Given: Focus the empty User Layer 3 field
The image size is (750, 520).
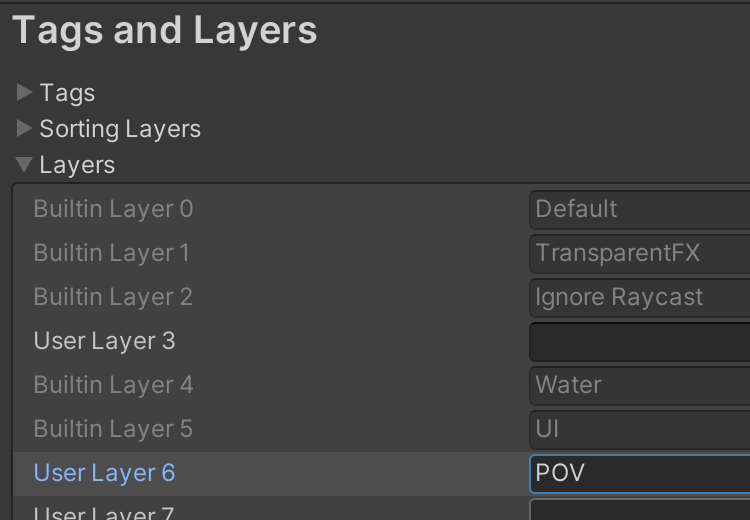Looking at the screenshot, I should [640, 341].
